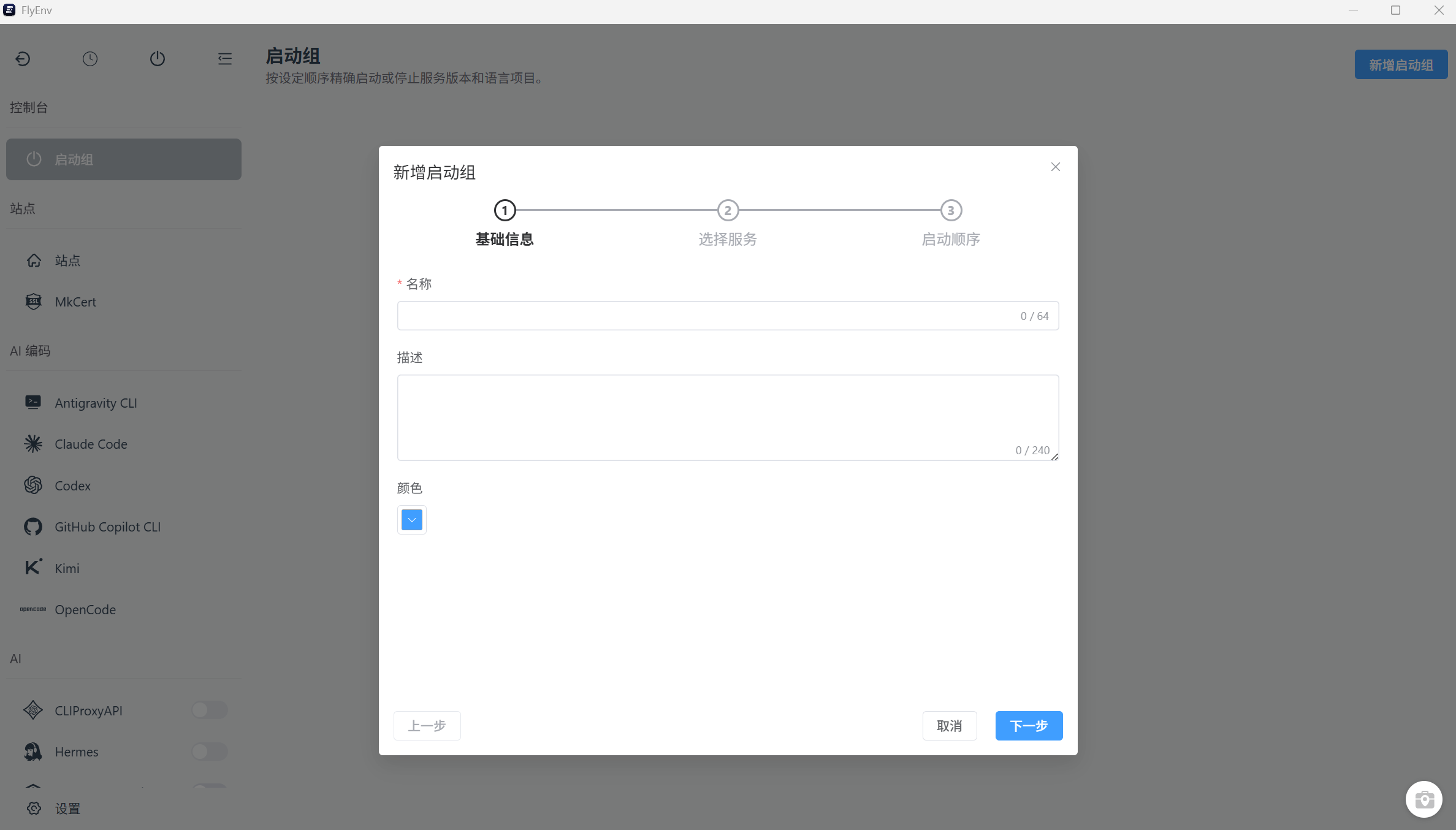This screenshot has width=1456, height=830.
Task: Open Antigravity CLI entry
Action: tap(124, 403)
